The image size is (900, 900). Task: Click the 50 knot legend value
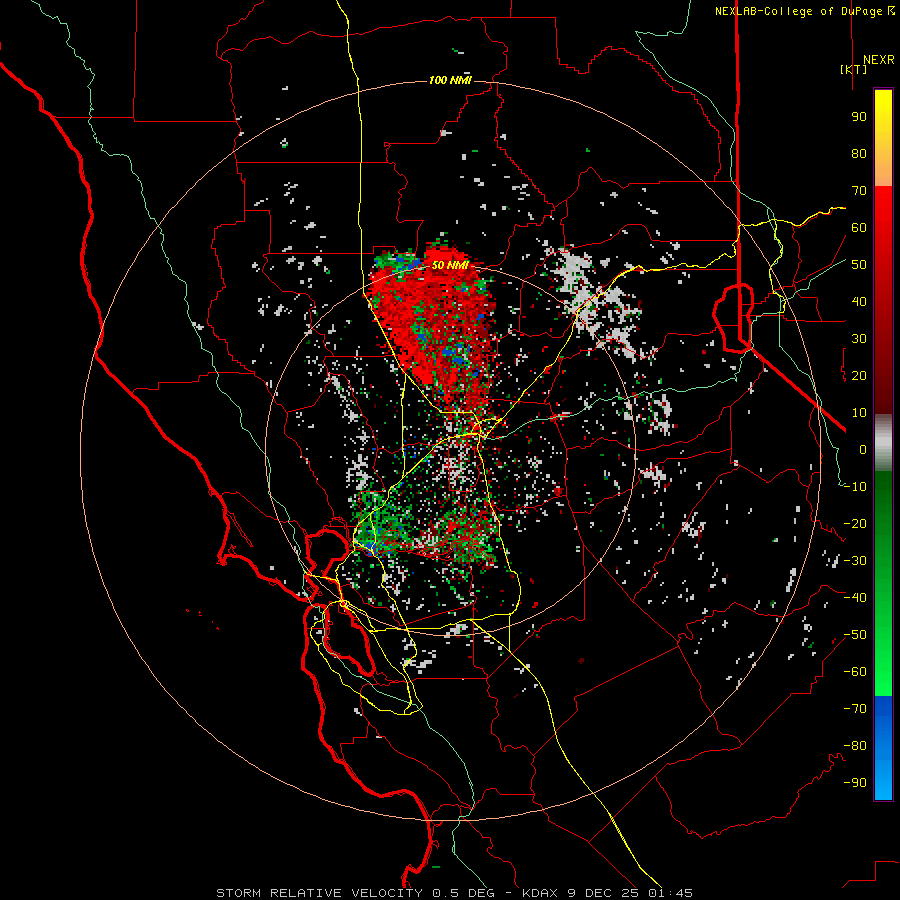point(859,265)
